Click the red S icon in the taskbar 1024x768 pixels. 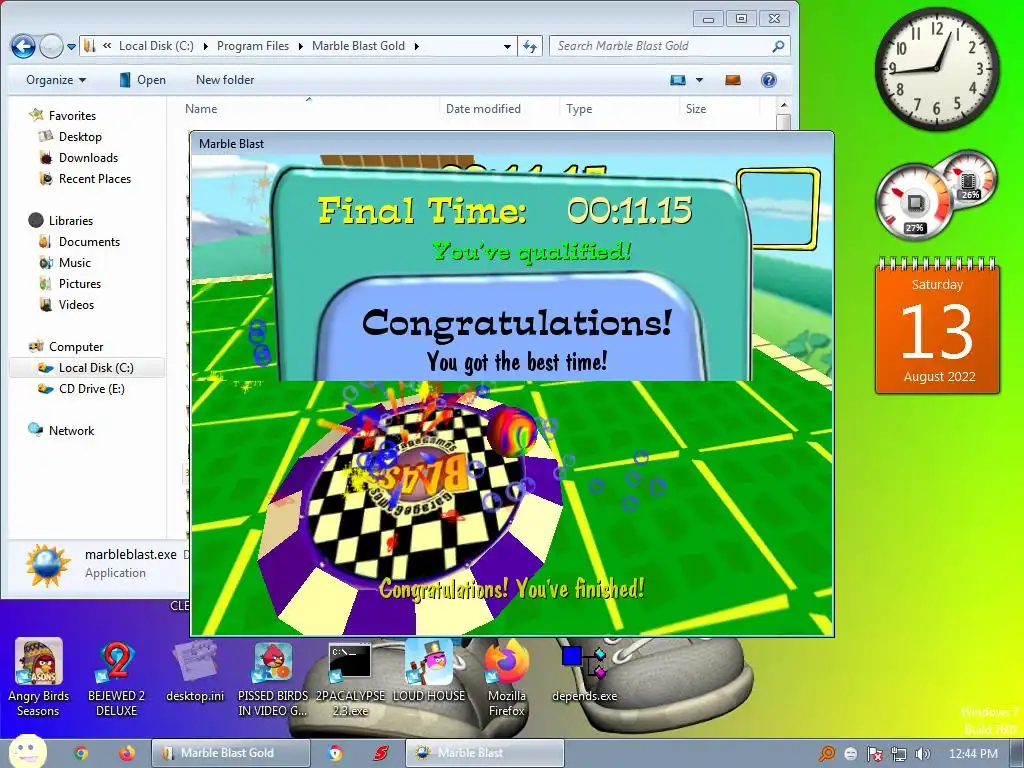(381, 753)
